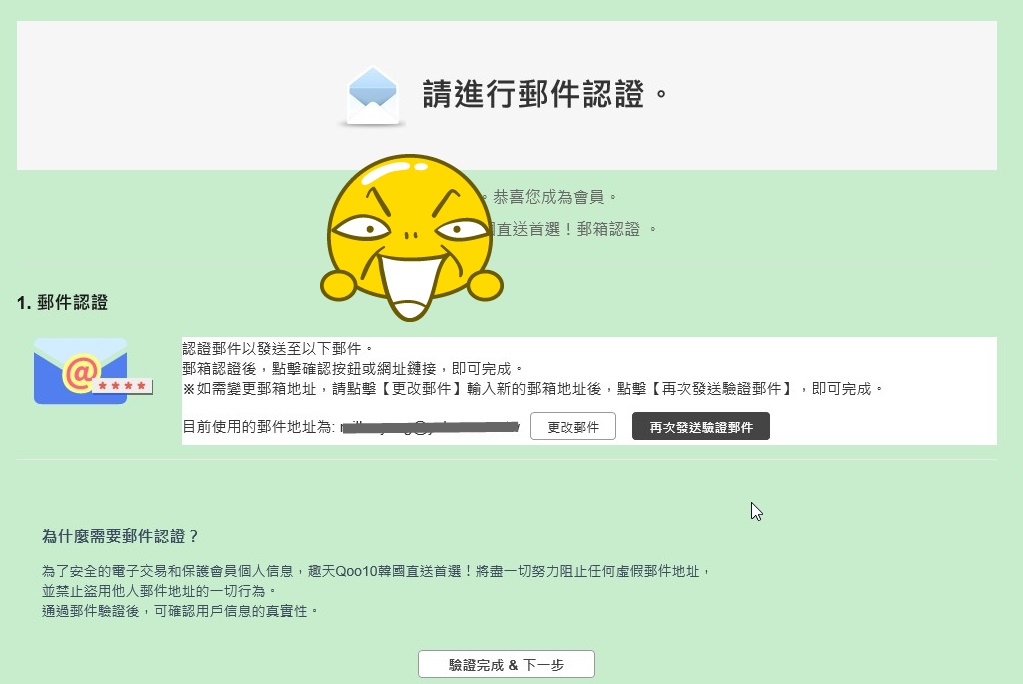Click the line 通過郵件驗證後，可確認用戶信息的真實性。
This screenshot has height=684, width=1023.
pyautogui.click(x=180, y=611)
